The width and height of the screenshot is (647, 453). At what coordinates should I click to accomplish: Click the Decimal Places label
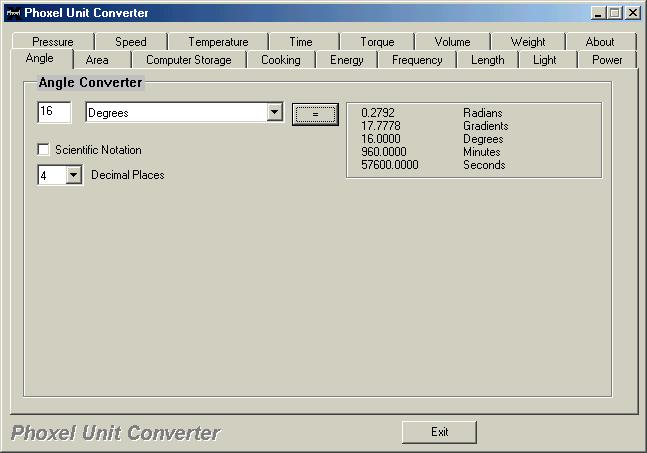128,175
